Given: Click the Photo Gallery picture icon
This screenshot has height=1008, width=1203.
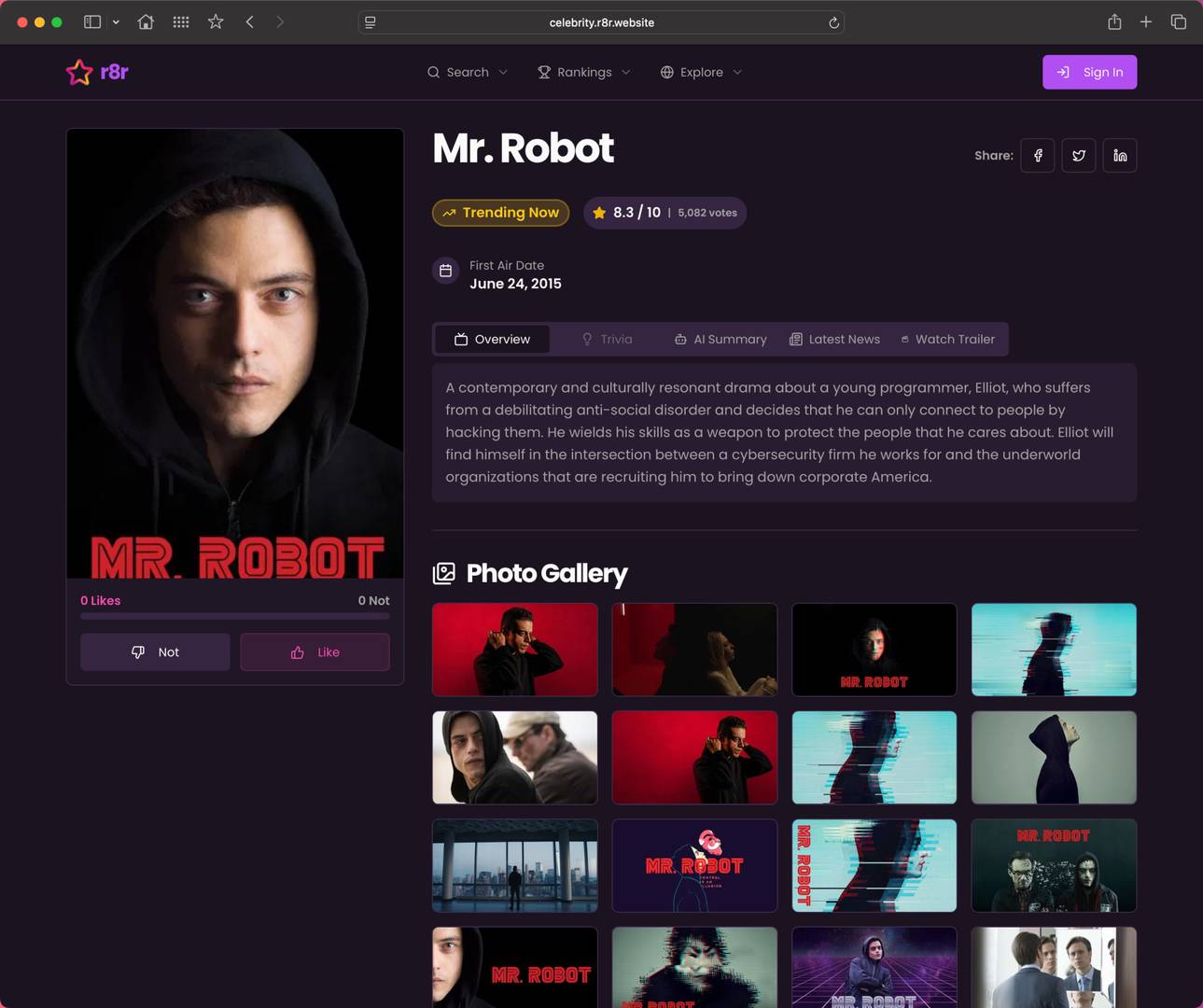Looking at the screenshot, I should [x=445, y=573].
